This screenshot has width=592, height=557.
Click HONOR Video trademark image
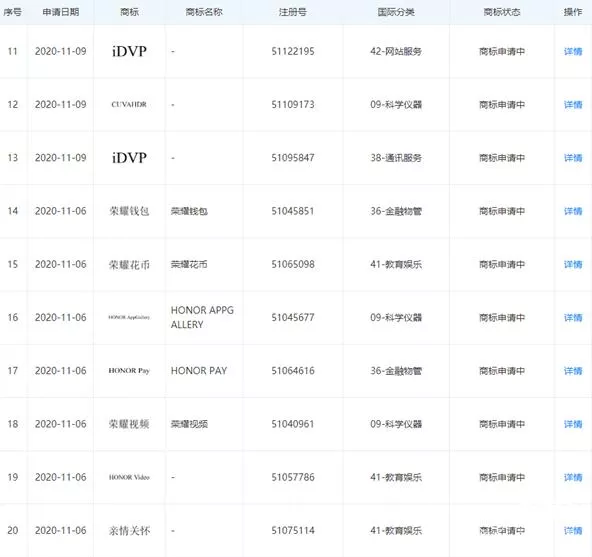pyautogui.click(x=129, y=477)
